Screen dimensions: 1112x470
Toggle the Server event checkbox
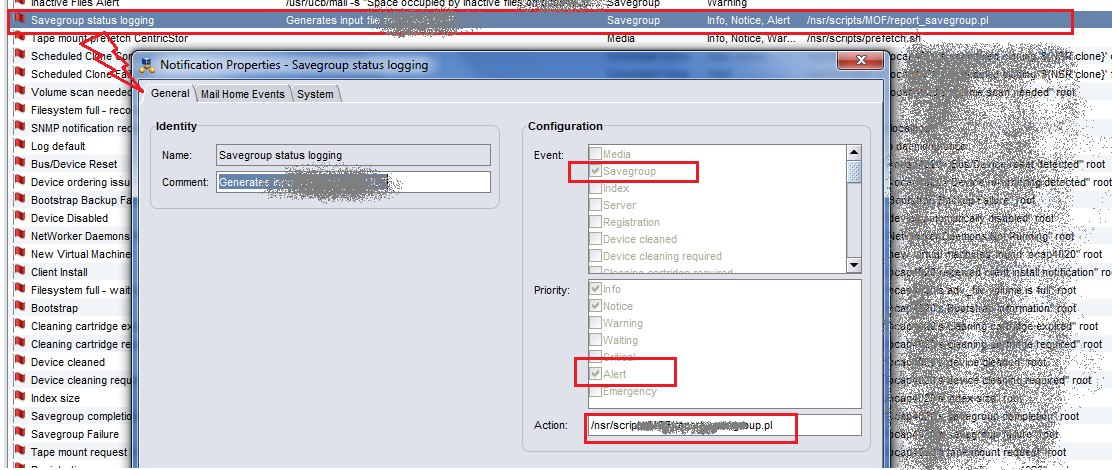pyautogui.click(x=595, y=205)
